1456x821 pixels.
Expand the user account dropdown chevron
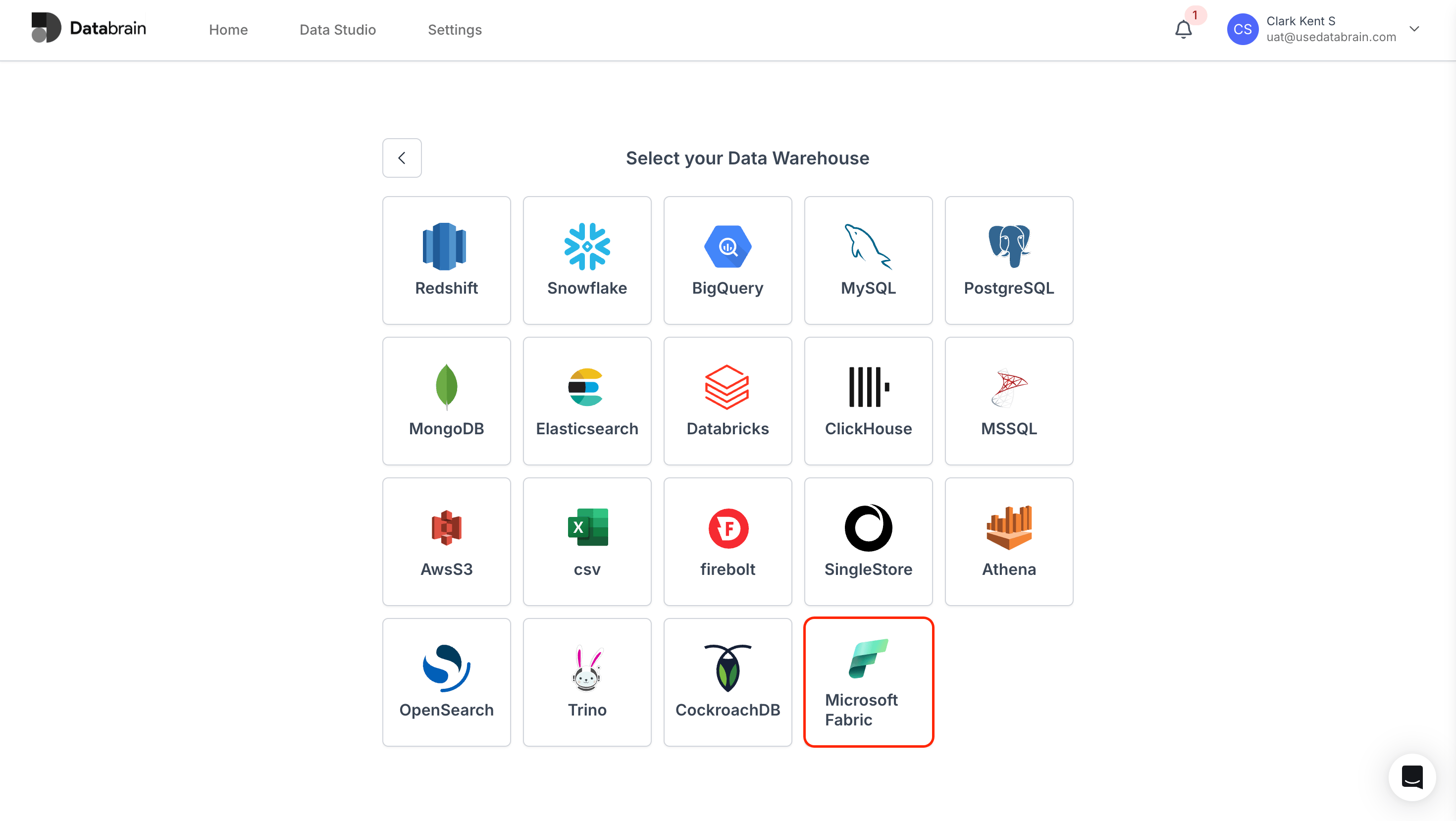coord(1414,29)
